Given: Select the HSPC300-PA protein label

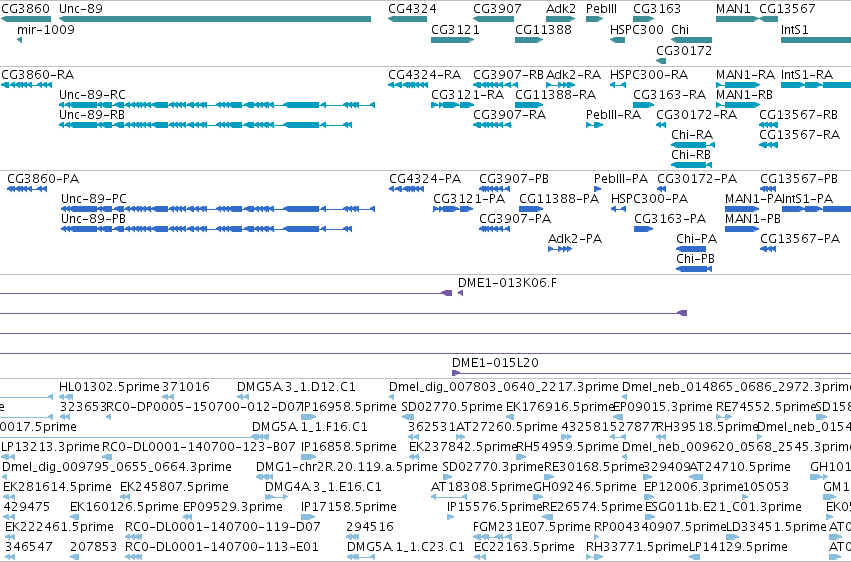Looking at the screenshot, I should pos(650,199).
